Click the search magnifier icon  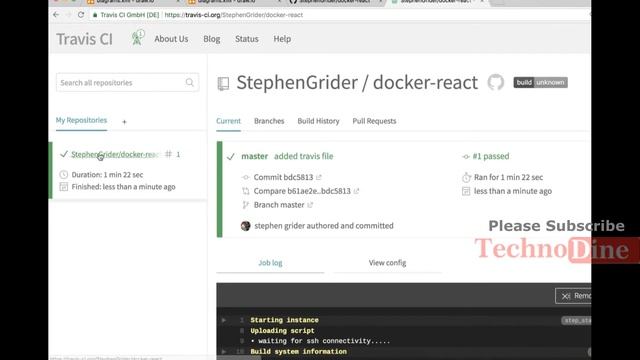pyautogui.click(x=189, y=82)
